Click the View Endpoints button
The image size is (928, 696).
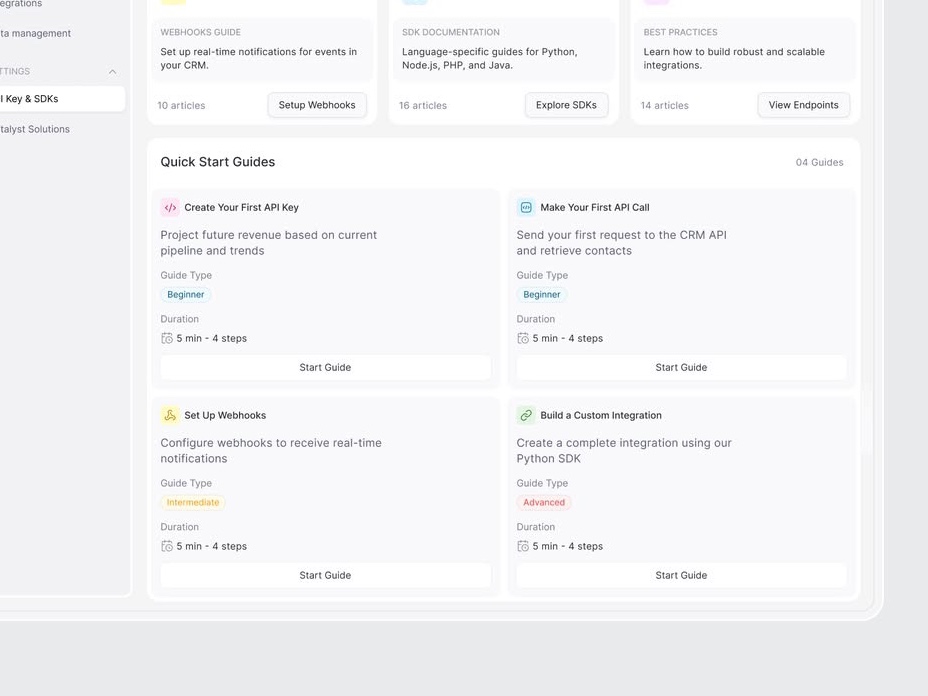tap(804, 105)
